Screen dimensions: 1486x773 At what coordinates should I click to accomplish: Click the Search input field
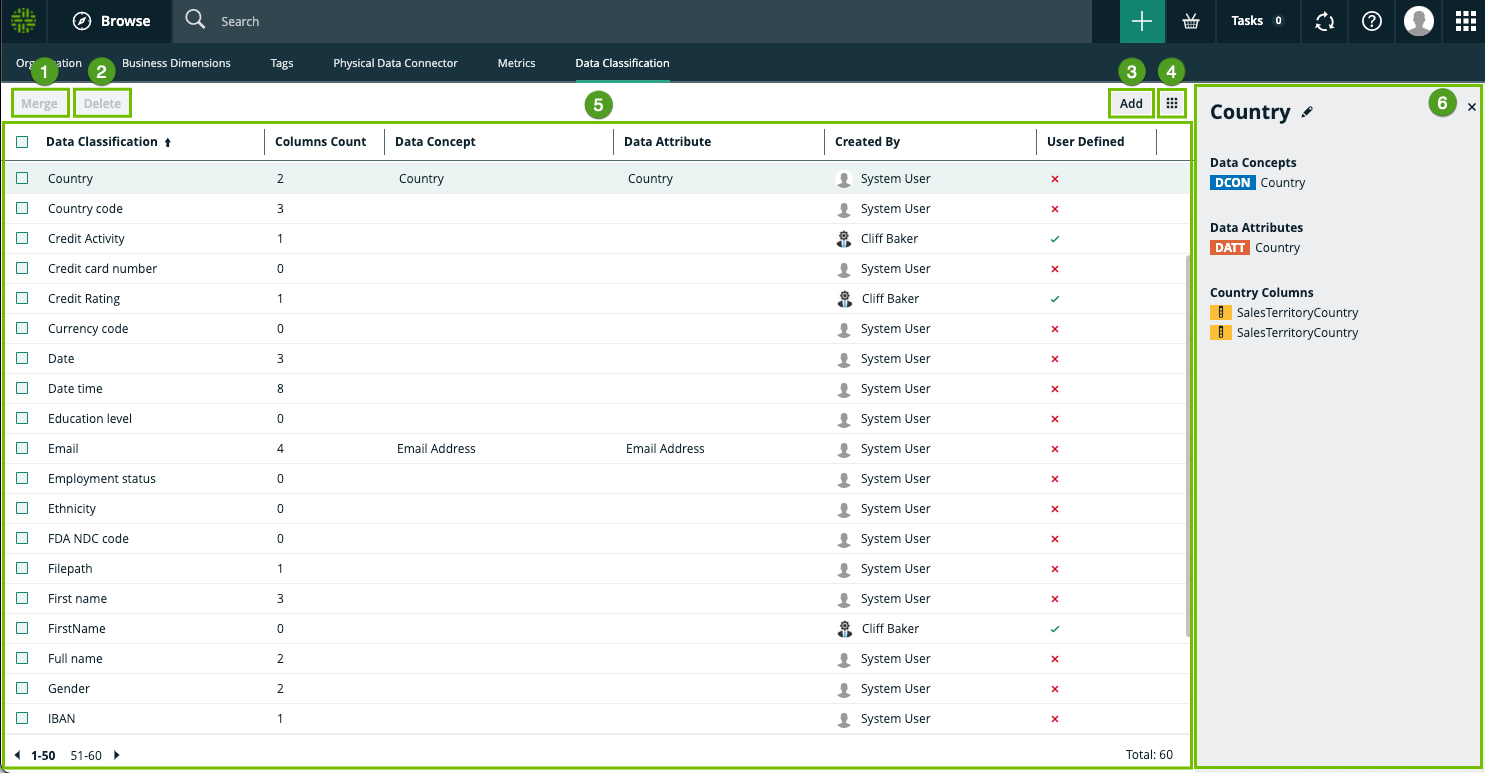640,21
